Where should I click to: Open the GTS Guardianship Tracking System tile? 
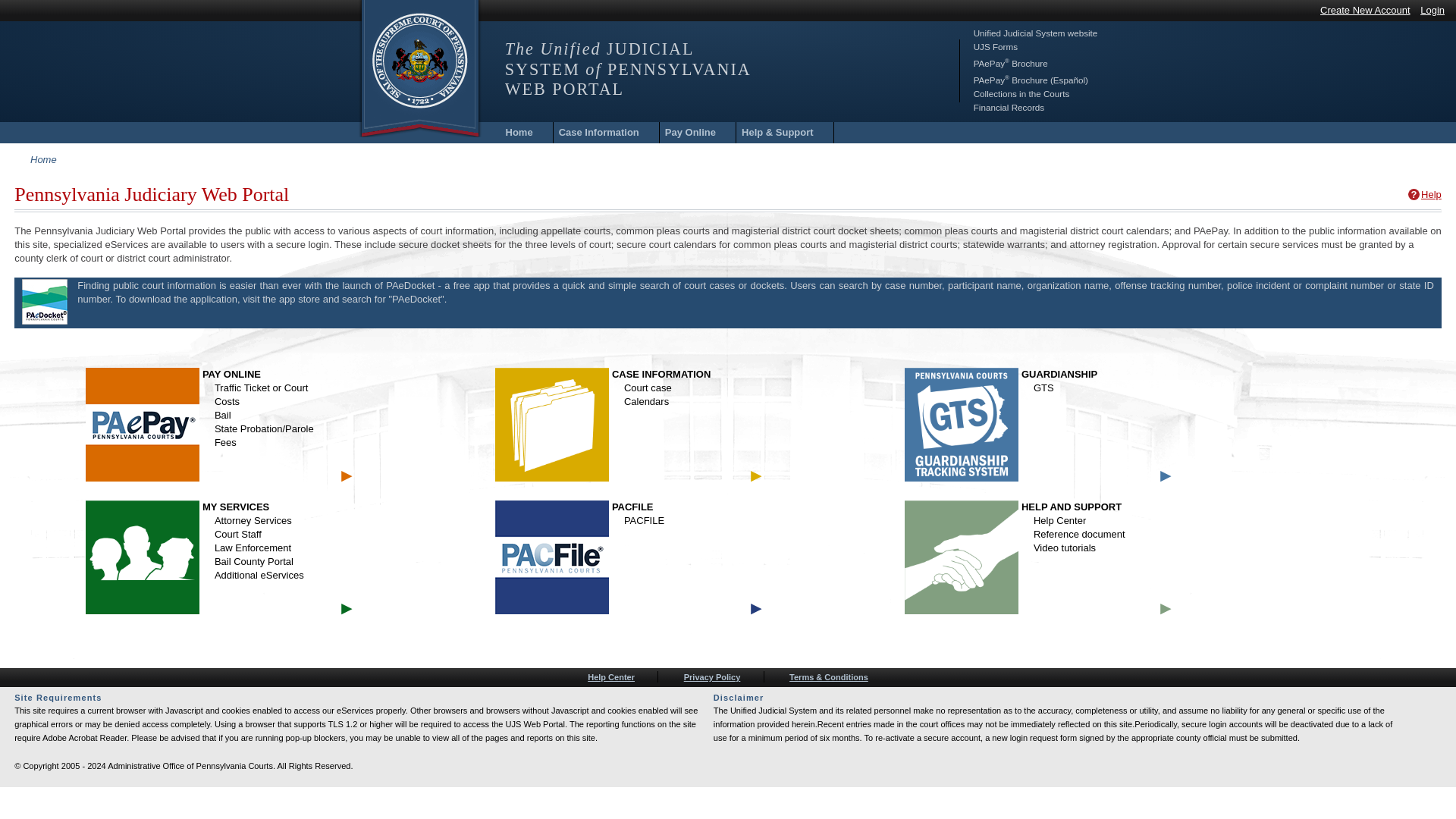pos(962,425)
